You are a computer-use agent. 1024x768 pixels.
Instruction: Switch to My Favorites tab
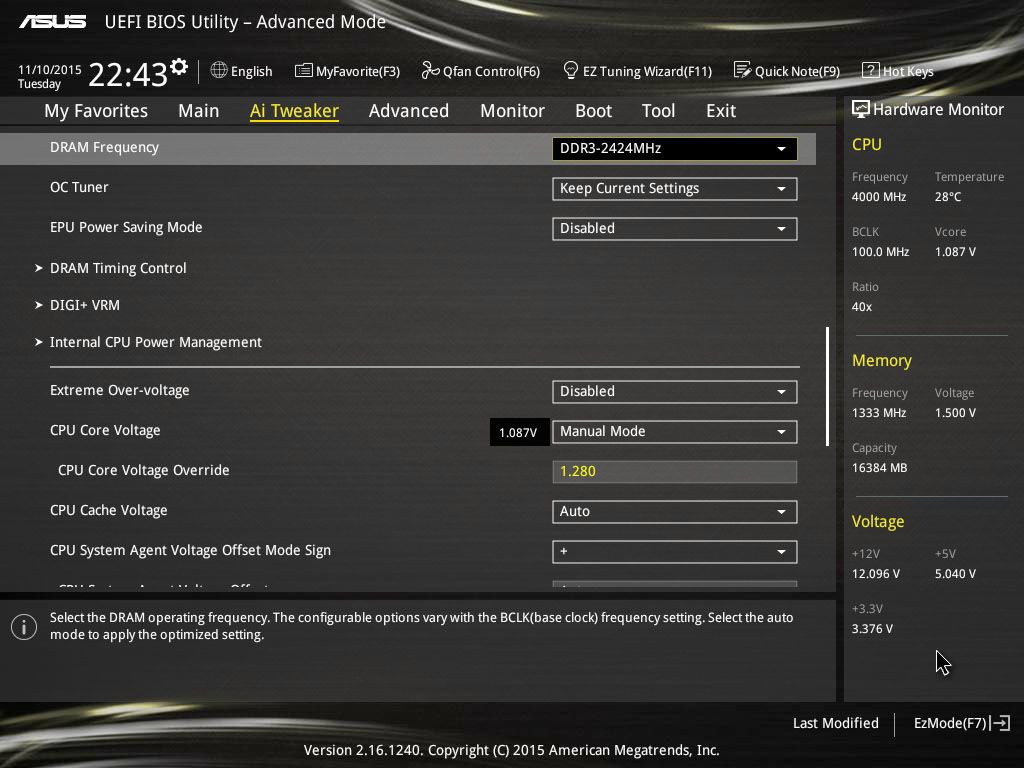96,111
